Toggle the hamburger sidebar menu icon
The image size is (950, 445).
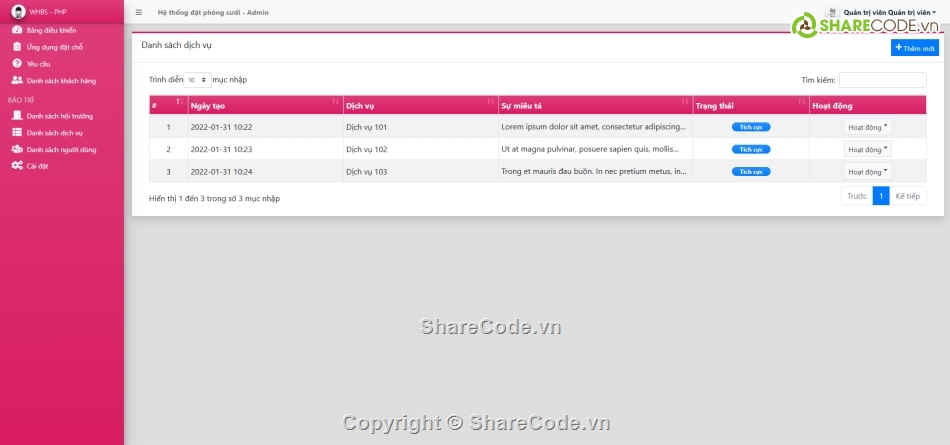[x=138, y=12]
